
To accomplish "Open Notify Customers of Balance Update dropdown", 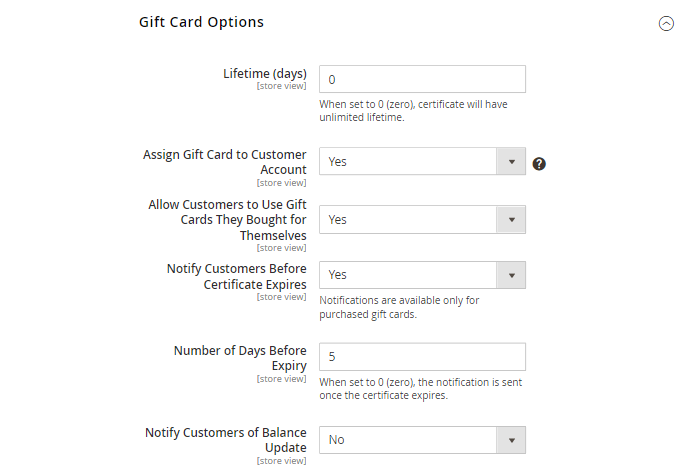I will coord(422,439).
